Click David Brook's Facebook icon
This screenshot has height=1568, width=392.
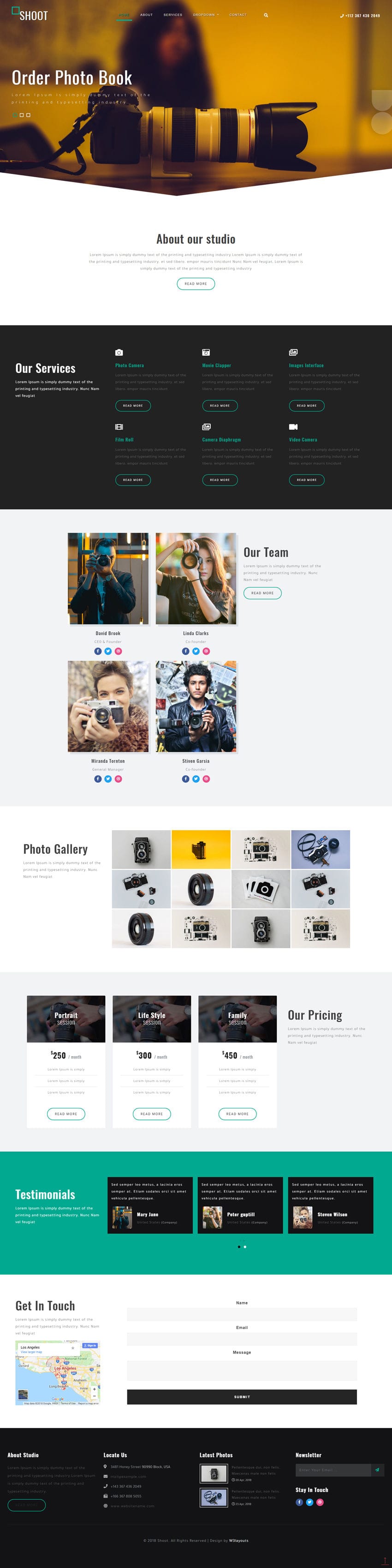(x=98, y=651)
